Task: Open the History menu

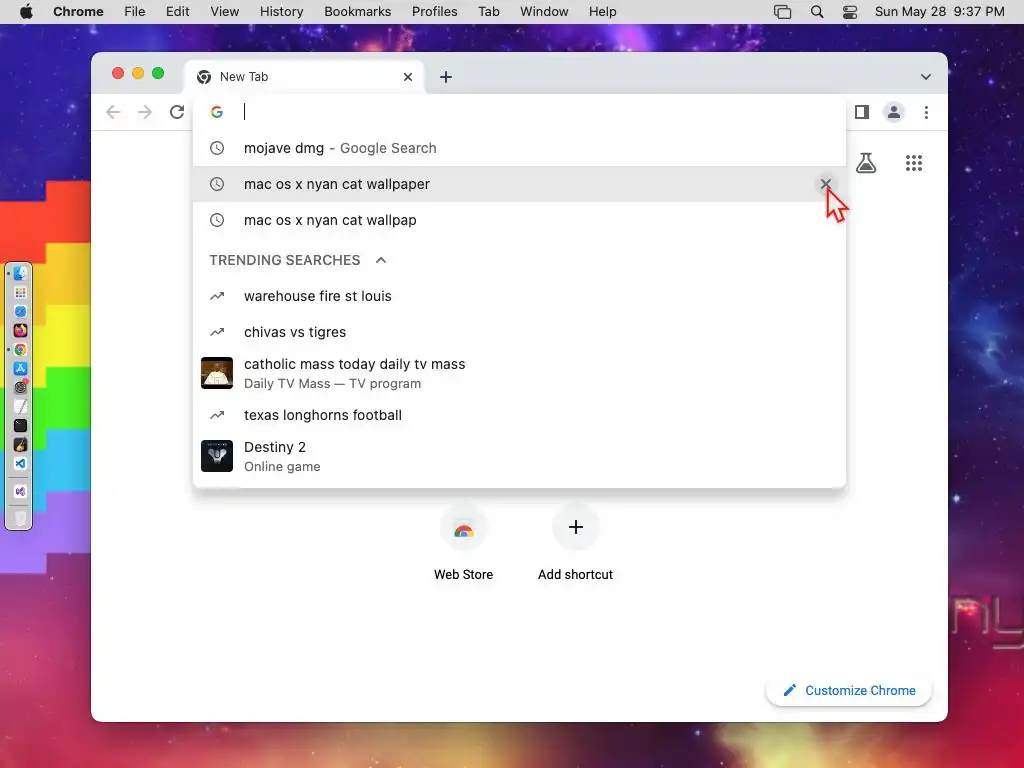Action: [281, 12]
